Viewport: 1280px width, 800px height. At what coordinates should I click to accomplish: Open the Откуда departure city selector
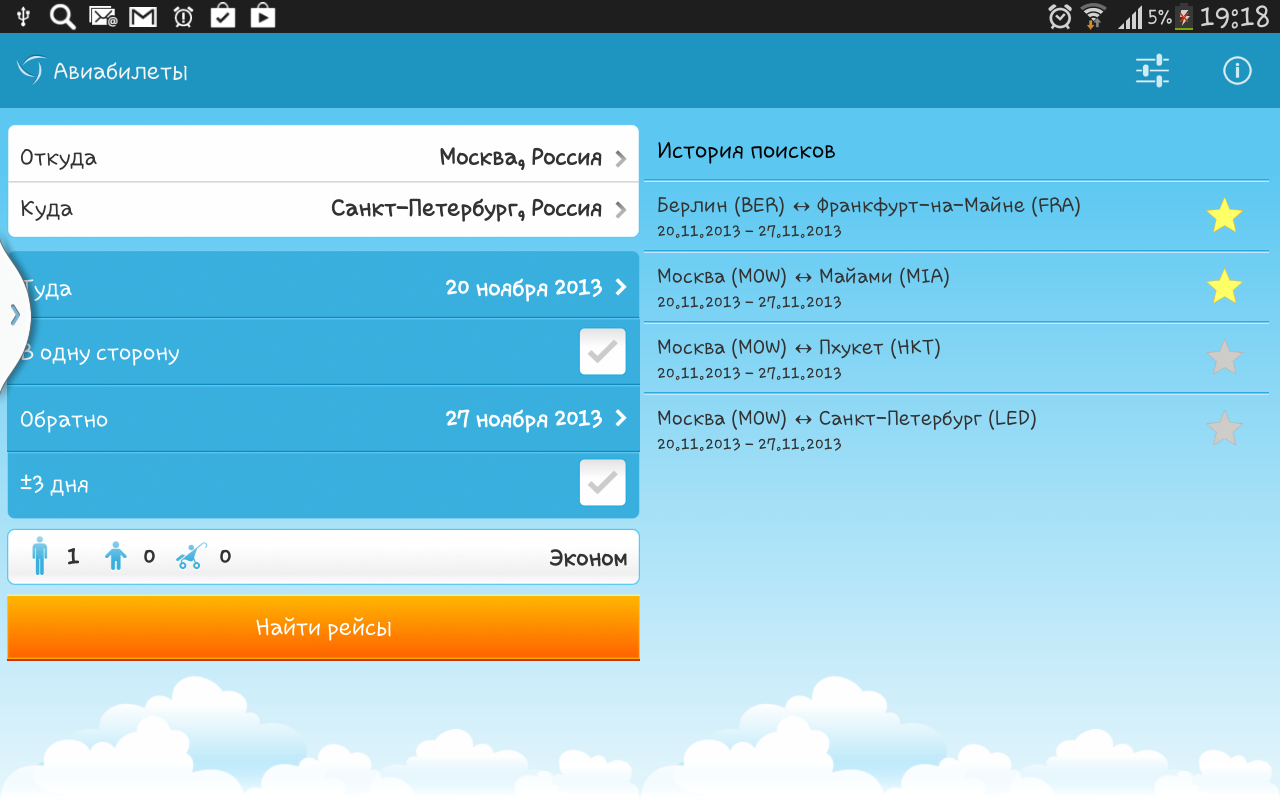[323, 157]
